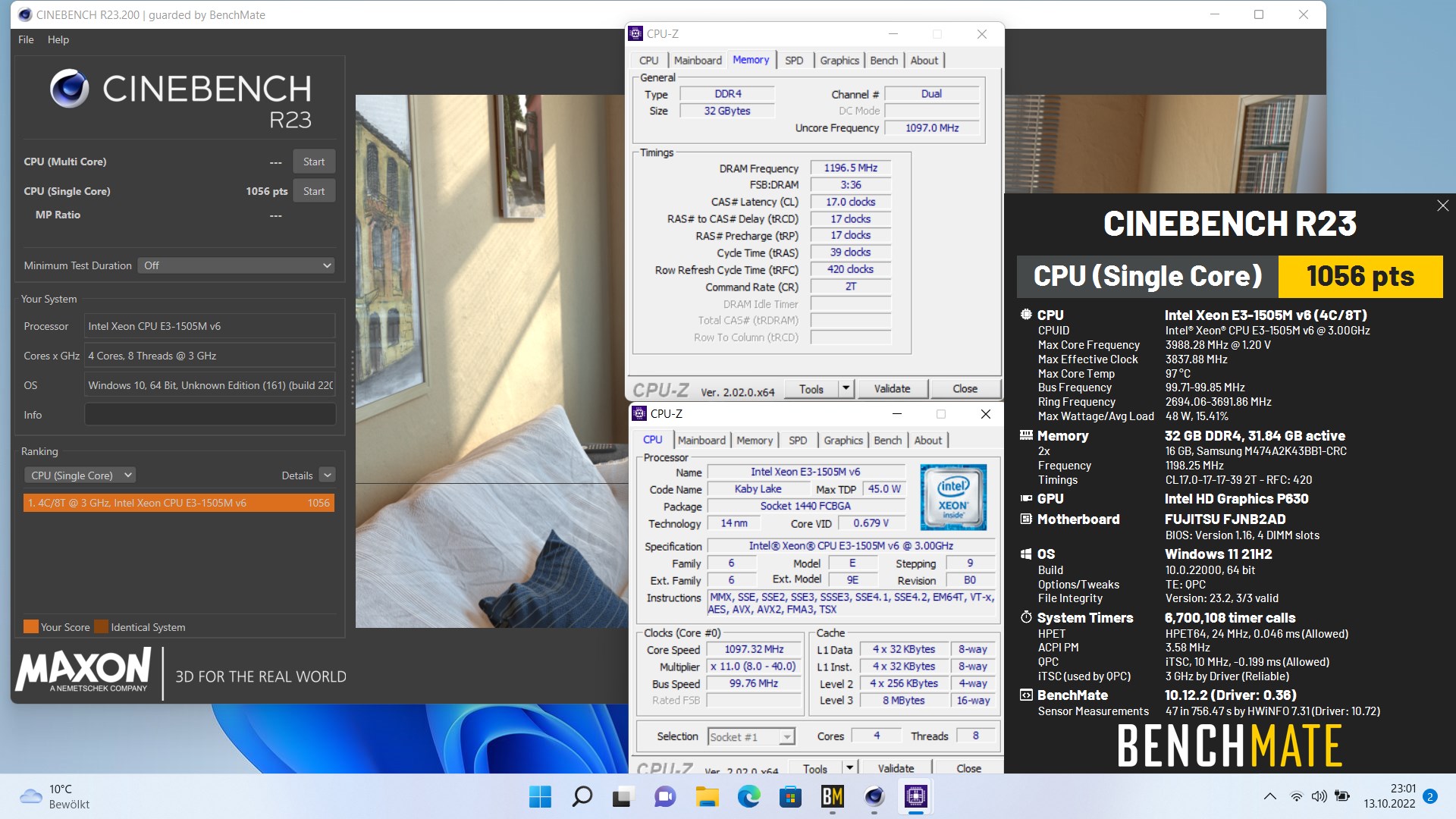This screenshot has height=819, width=1456.
Task: Open About tab in lower CPU-Z window
Action: pyautogui.click(x=928, y=440)
